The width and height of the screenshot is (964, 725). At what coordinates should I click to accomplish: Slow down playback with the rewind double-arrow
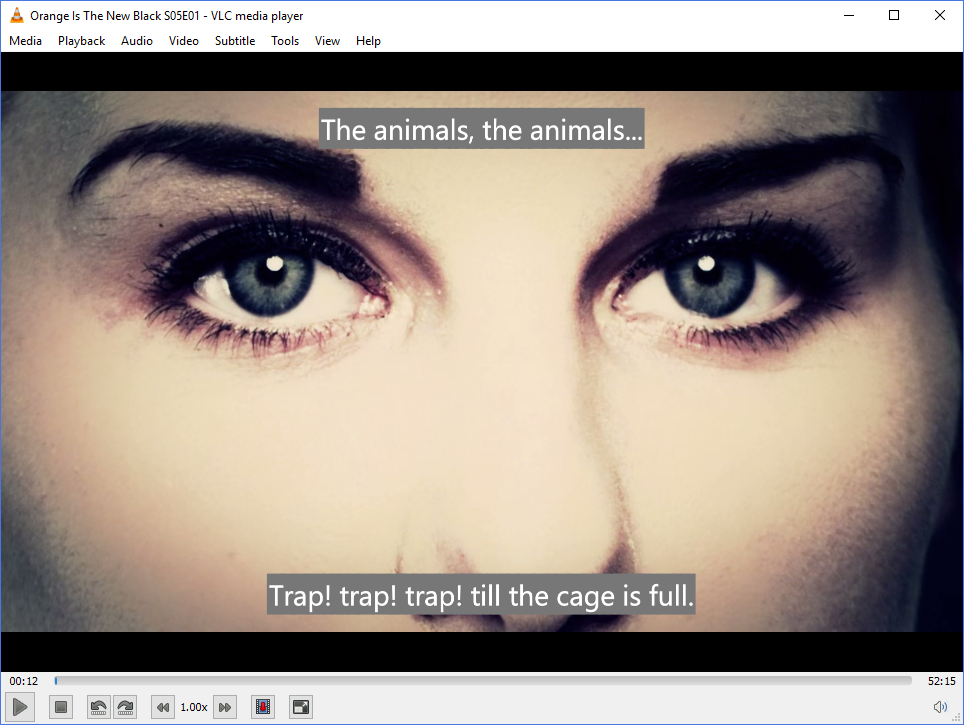point(163,707)
